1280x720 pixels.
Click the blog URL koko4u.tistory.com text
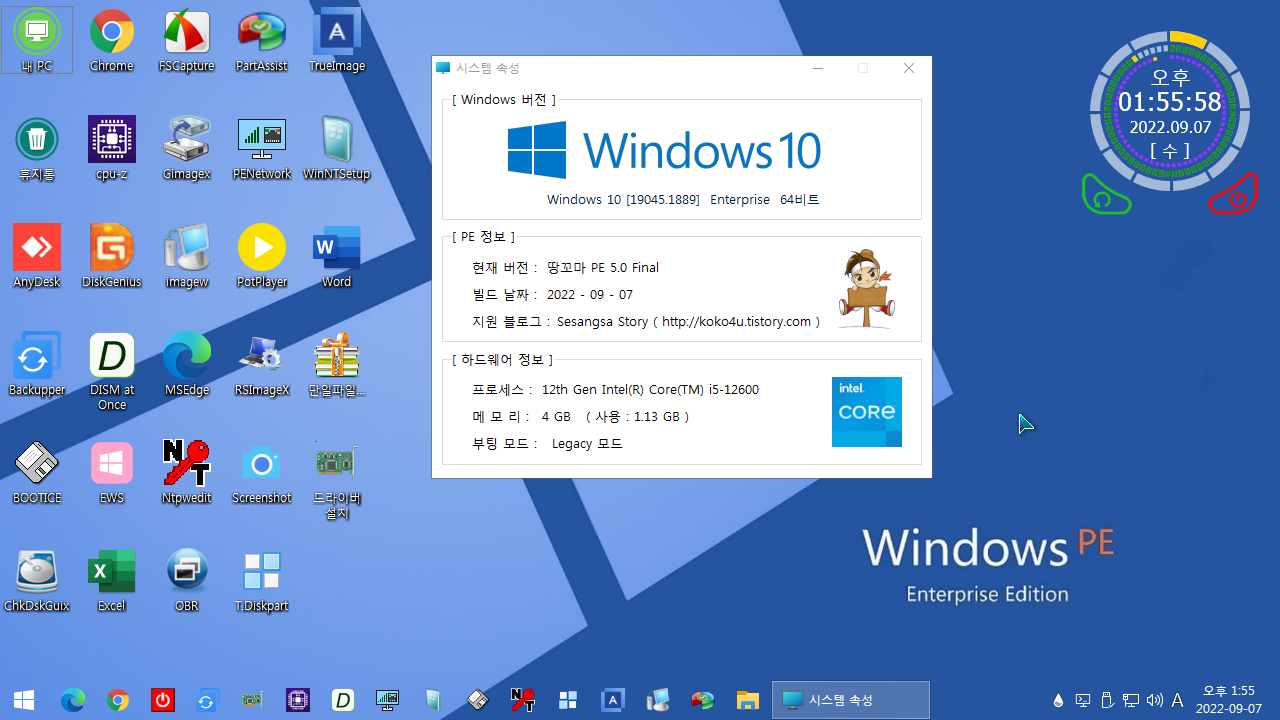737,321
